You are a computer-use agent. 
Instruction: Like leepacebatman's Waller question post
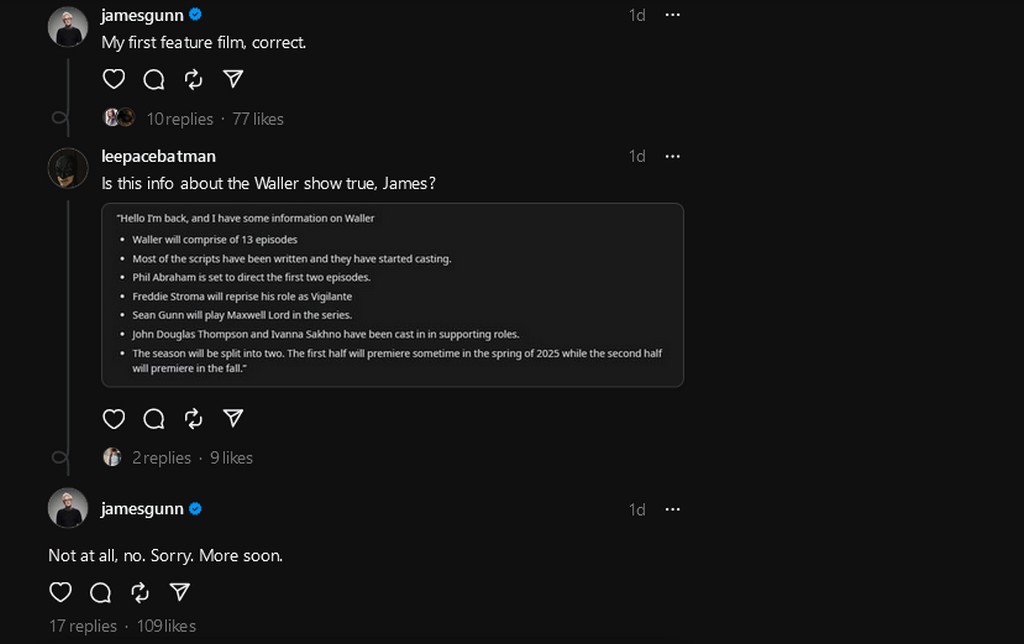click(x=114, y=418)
